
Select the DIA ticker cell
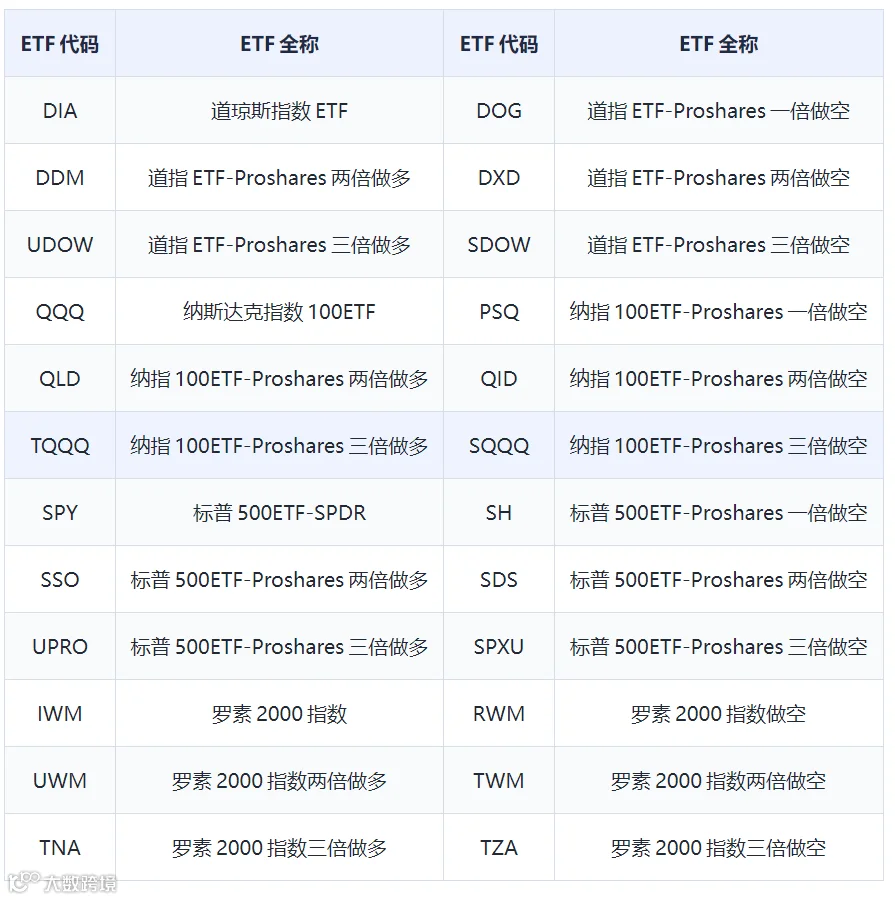click(x=60, y=110)
